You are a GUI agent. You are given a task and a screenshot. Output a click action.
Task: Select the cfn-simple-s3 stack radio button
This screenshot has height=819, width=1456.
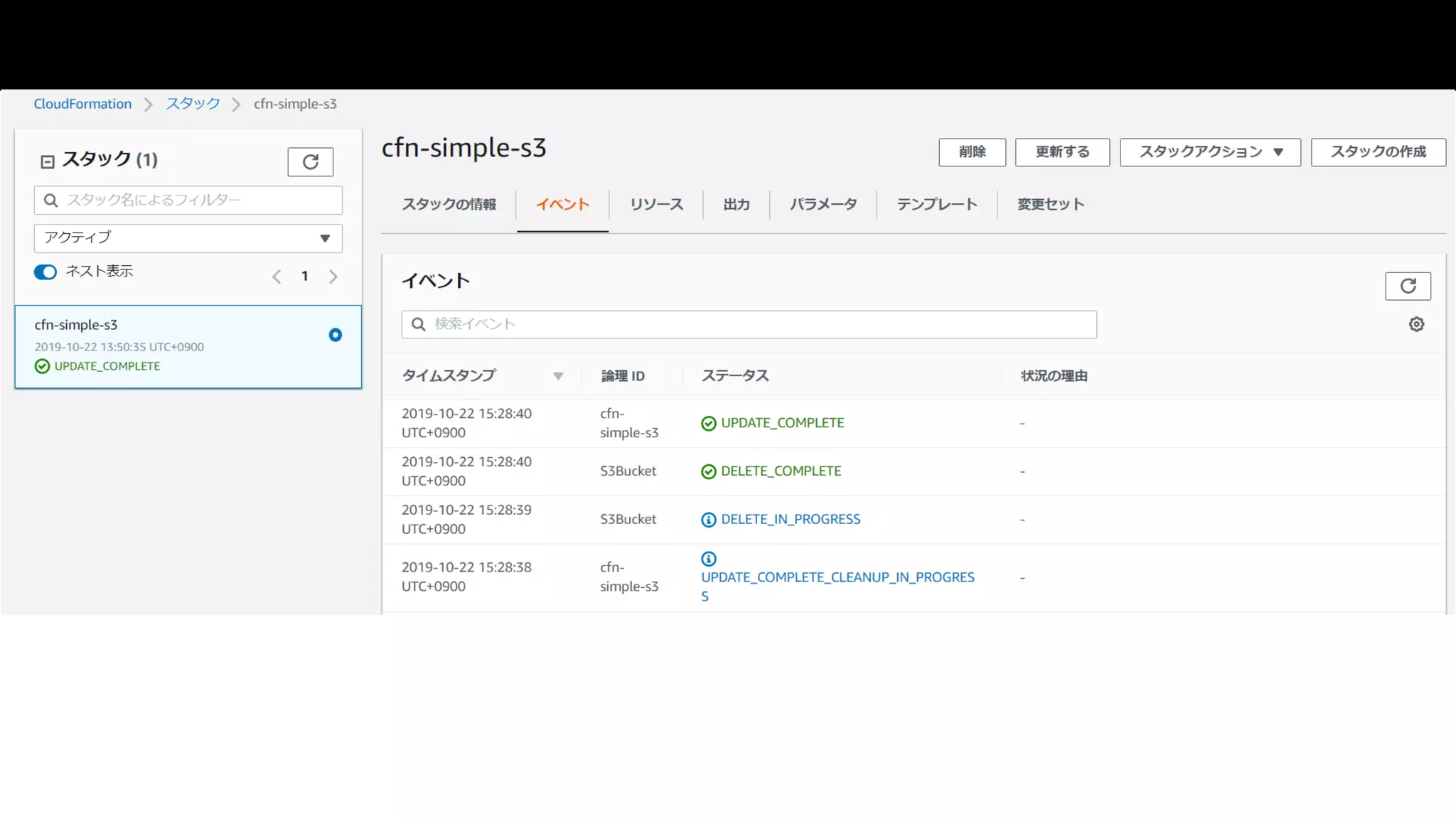click(x=335, y=335)
